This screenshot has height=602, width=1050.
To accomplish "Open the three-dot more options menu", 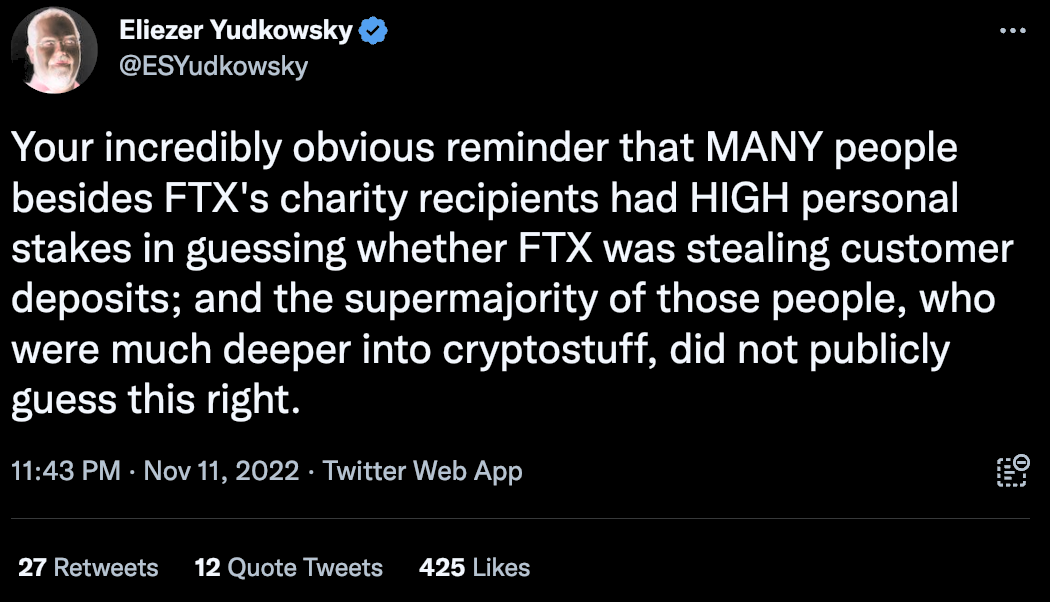I will point(1013,31).
